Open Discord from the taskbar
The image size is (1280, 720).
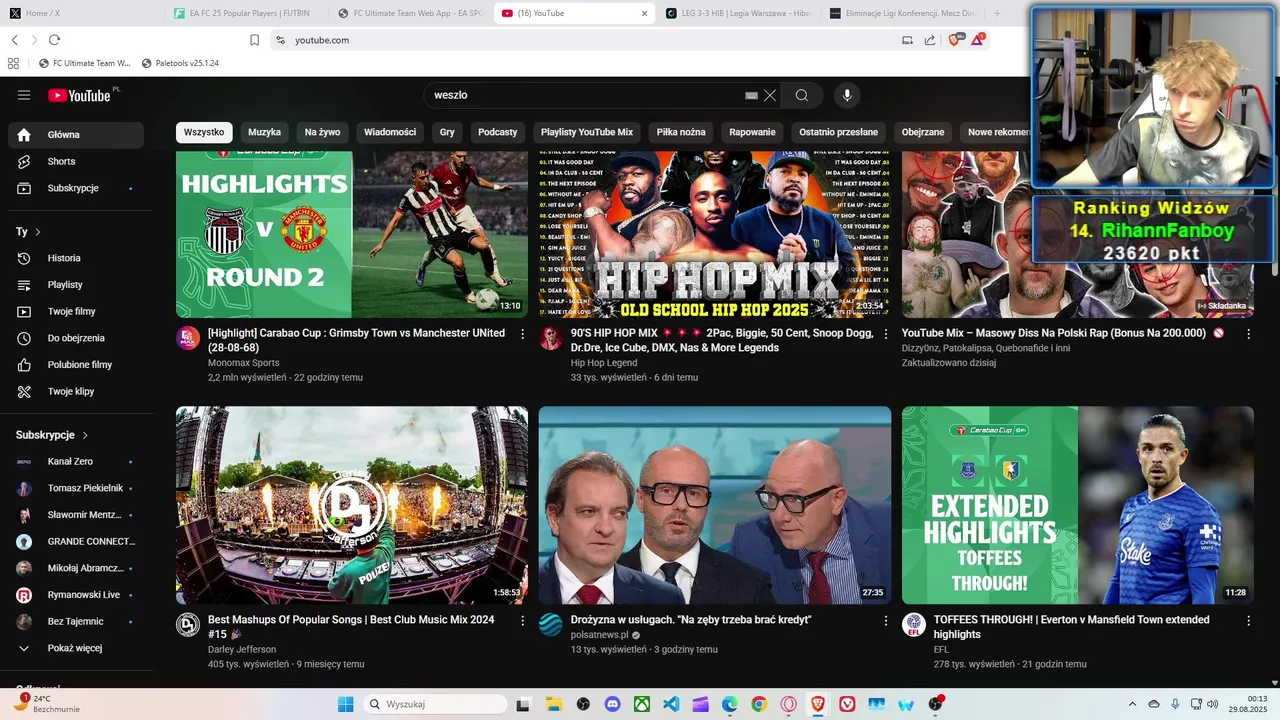613,704
